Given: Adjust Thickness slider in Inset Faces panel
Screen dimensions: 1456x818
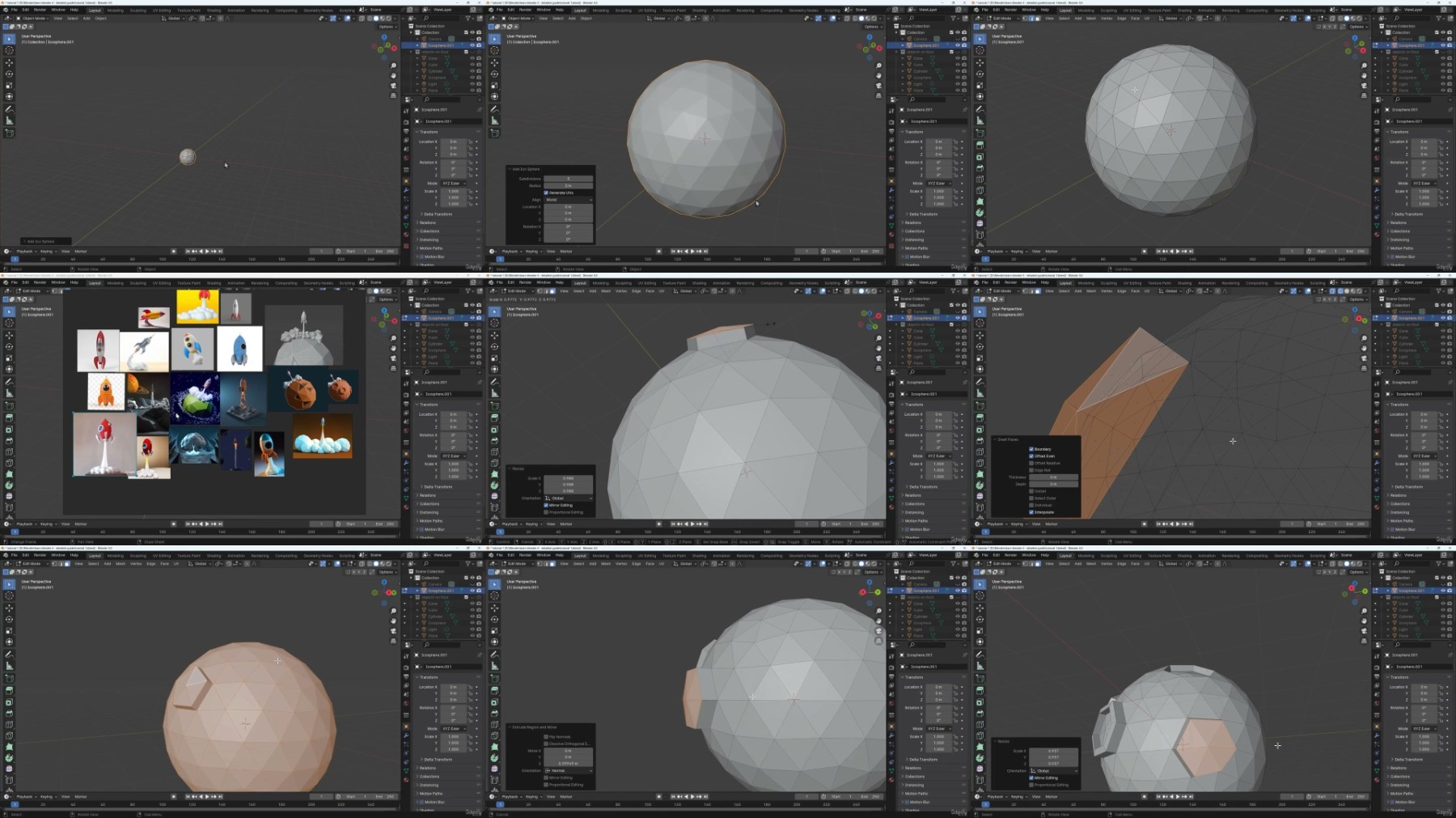Looking at the screenshot, I should click(1054, 477).
